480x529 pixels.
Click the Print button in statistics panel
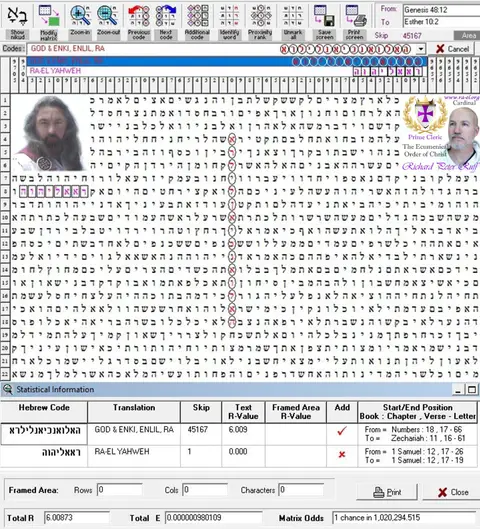387,492
